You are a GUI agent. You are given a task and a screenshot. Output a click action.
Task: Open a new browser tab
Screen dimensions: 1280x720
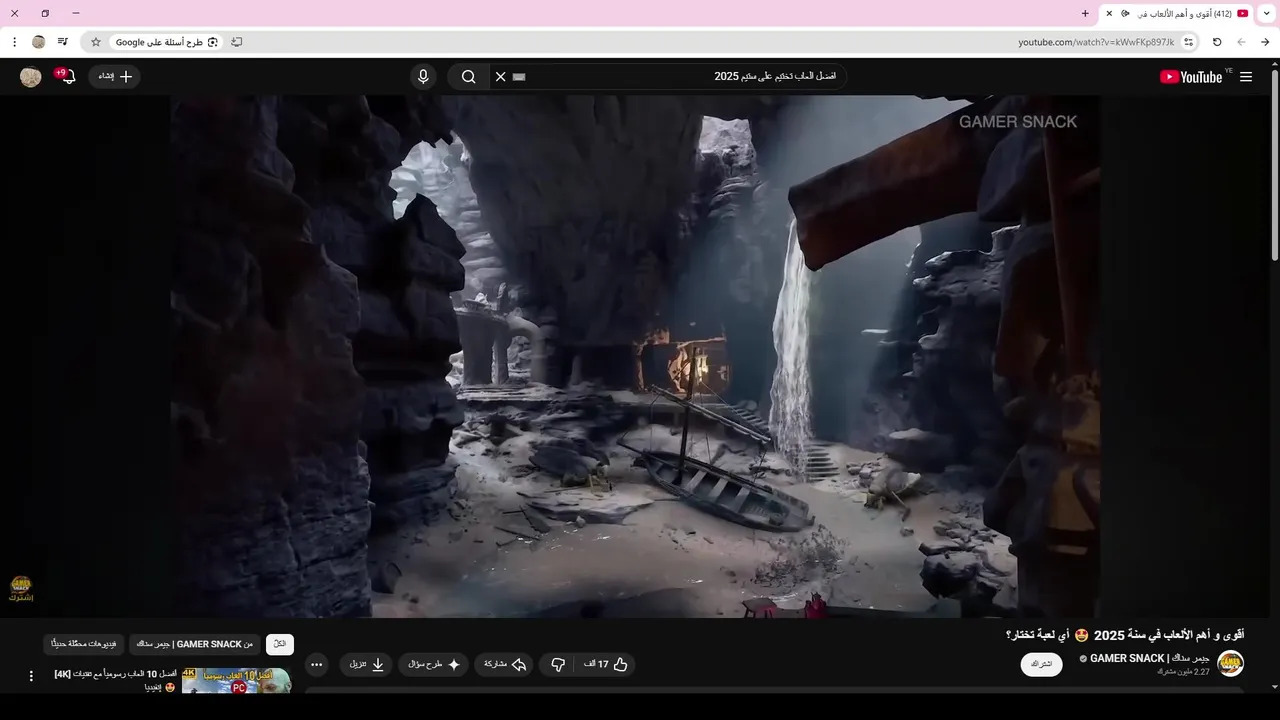click(1085, 14)
